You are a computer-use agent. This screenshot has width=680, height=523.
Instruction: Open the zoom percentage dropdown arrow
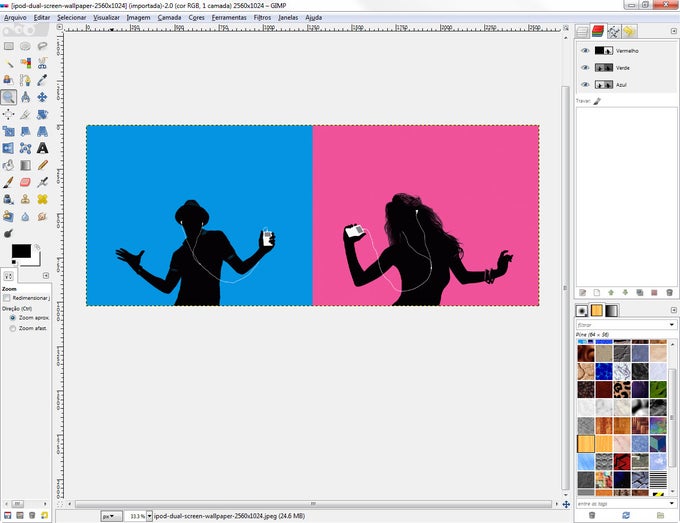[150, 516]
